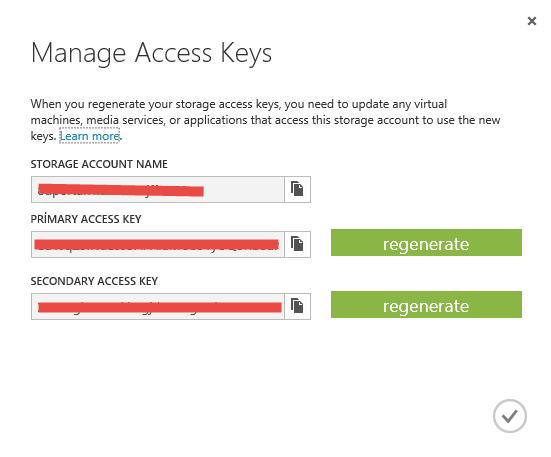551x457 pixels.
Task: Click the PRIMARY ACCESS KEY label
Action: [x=86, y=219]
